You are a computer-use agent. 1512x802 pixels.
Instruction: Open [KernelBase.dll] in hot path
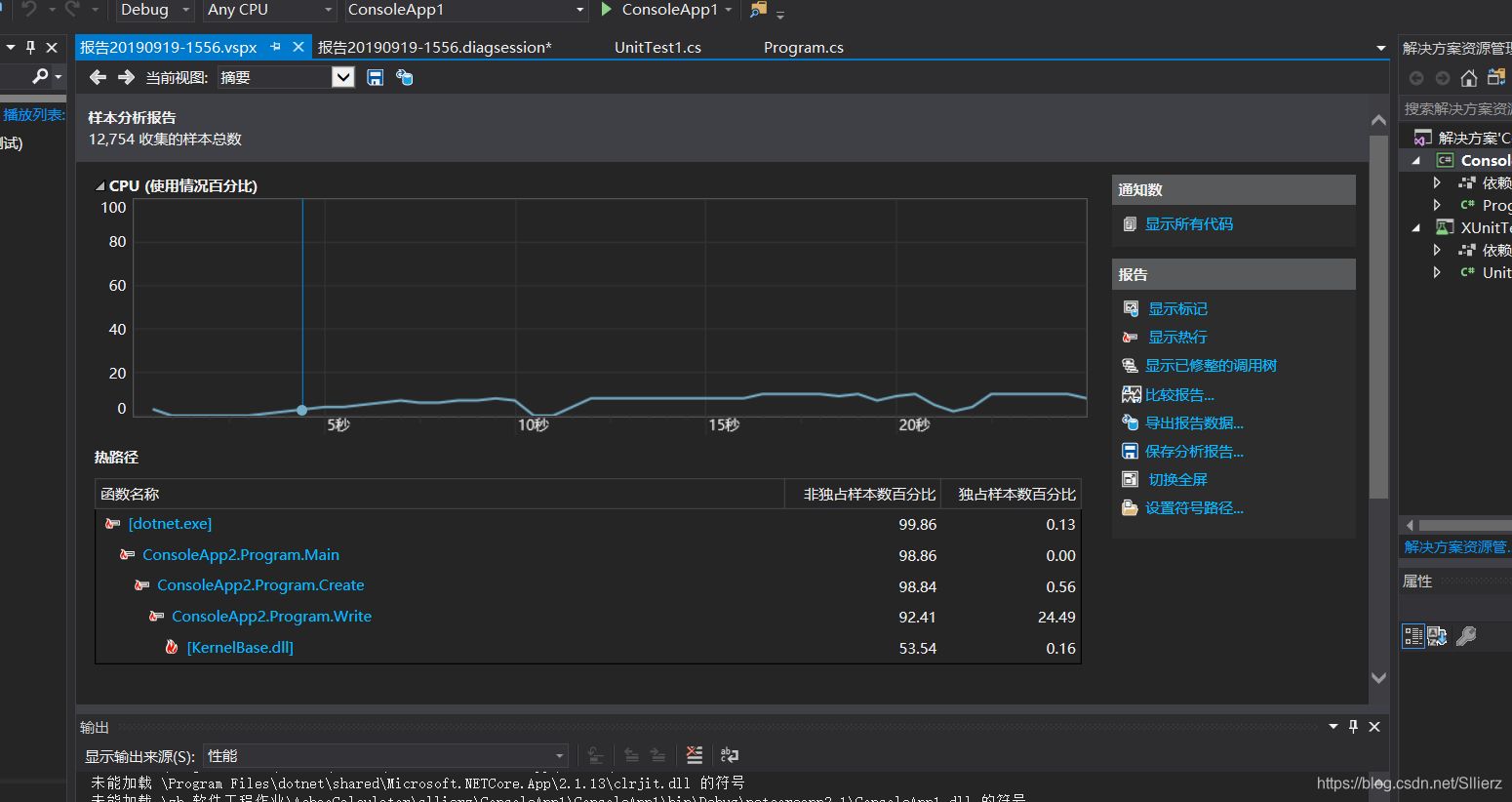[x=240, y=648]
